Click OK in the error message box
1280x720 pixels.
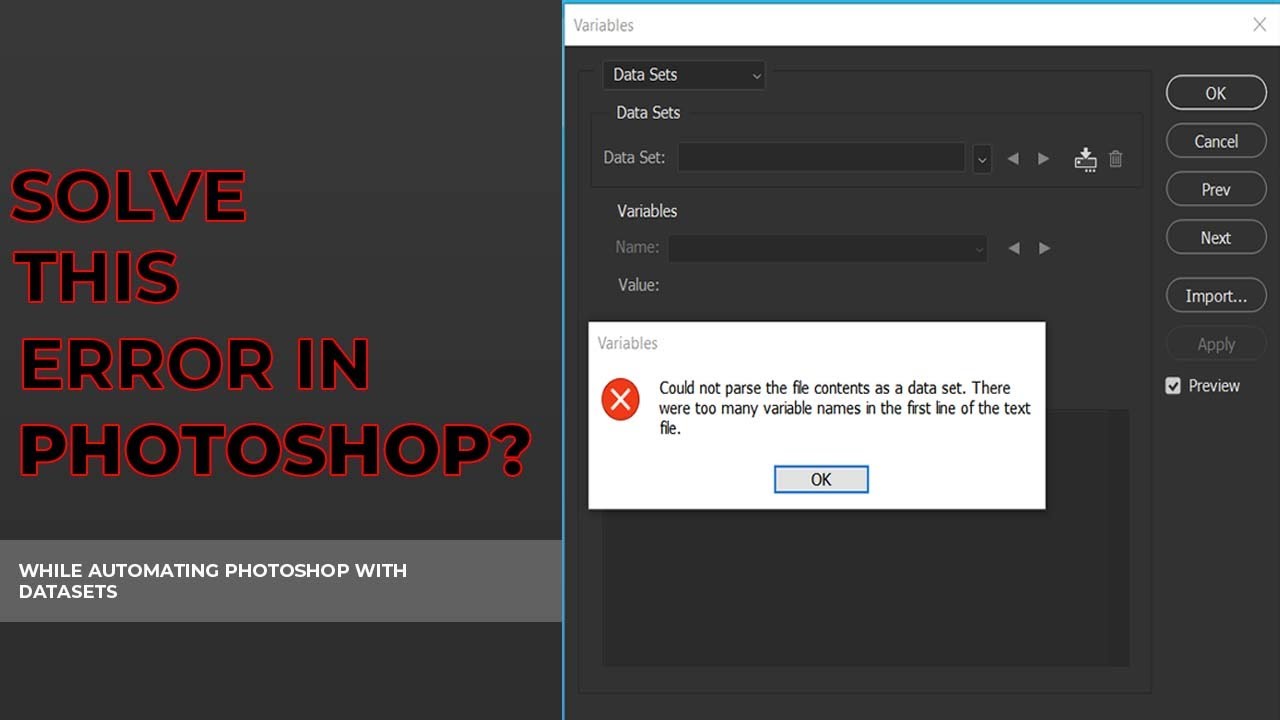pyautogui.click(x=821, y=479)
